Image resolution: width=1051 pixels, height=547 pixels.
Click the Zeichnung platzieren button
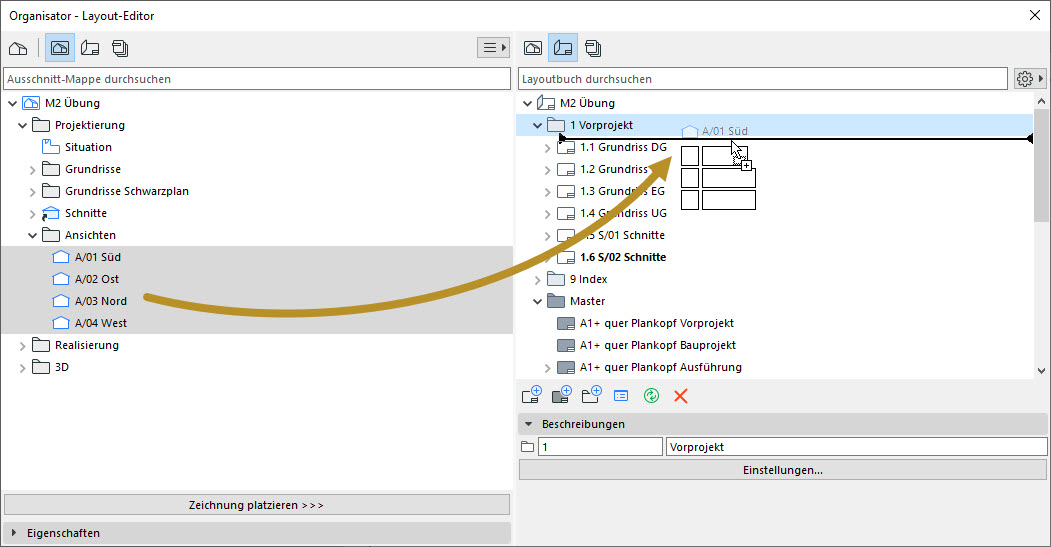click(x=257, y=505)
